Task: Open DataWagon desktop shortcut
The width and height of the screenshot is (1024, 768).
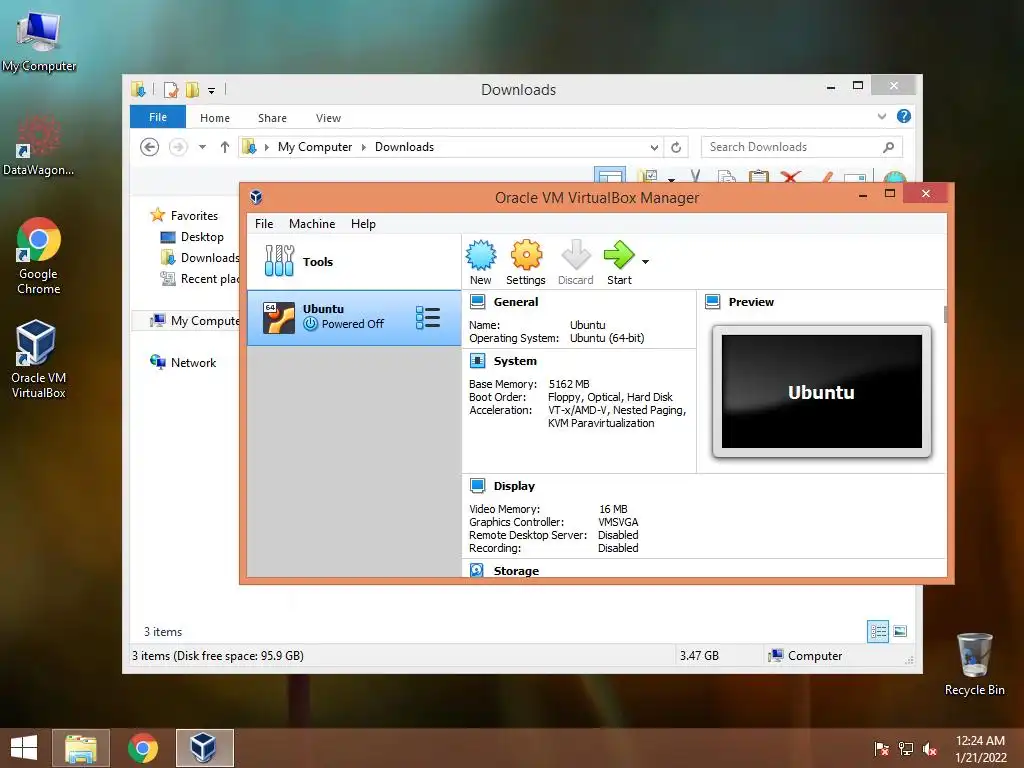Action: [x=39, y=146]
